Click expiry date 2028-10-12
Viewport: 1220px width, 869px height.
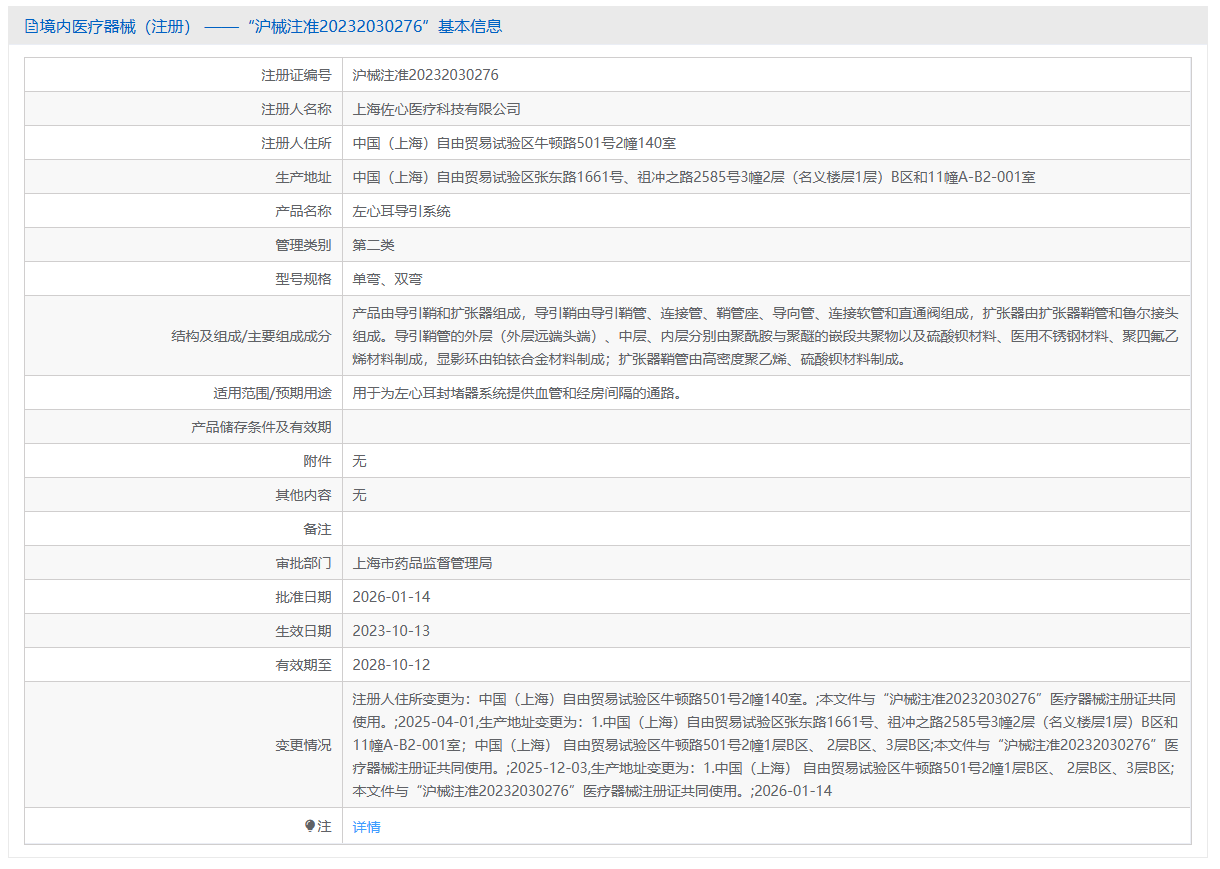pyautogui.click(x=392, y=665)
